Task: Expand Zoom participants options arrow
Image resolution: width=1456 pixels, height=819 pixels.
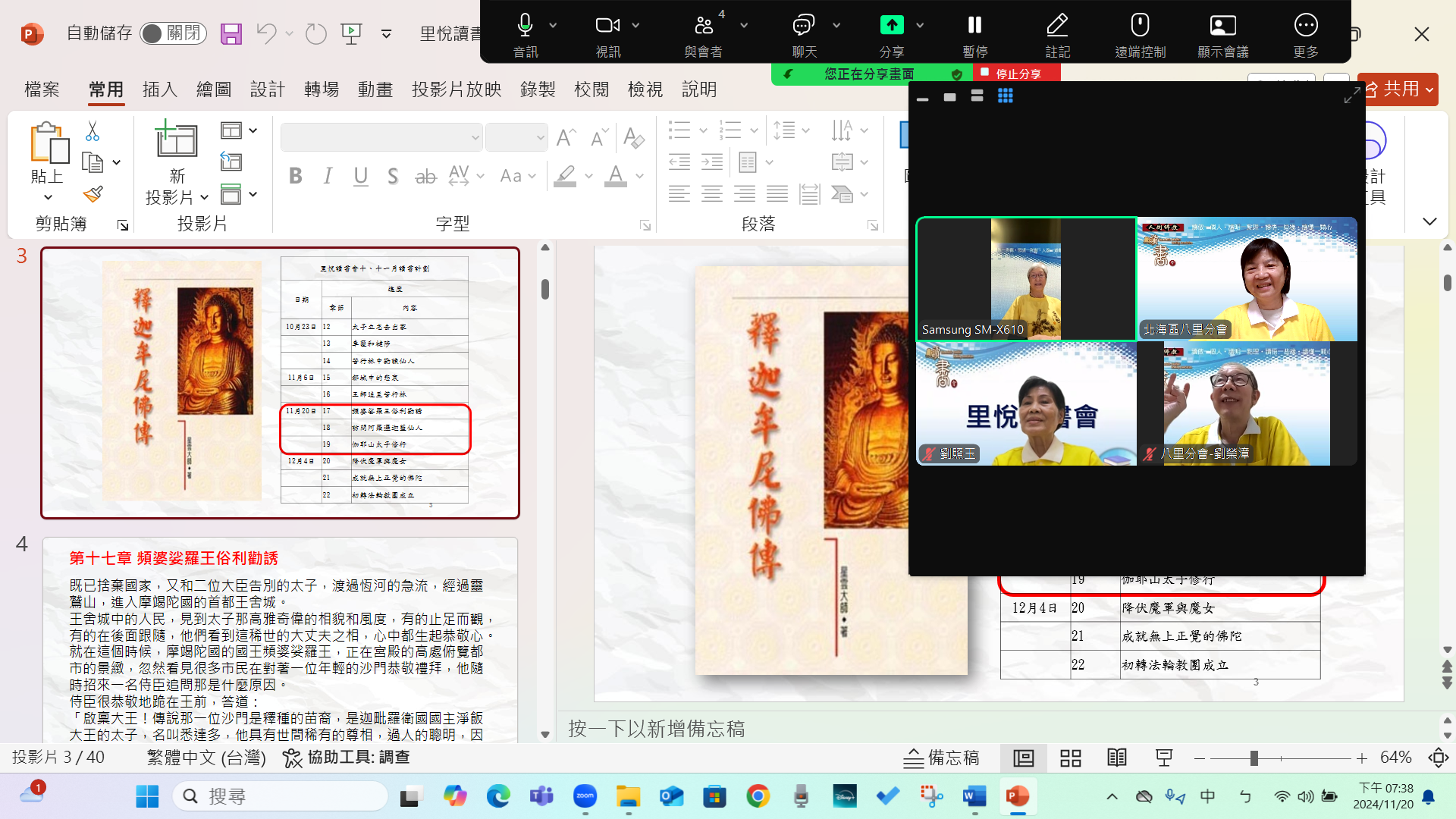Action: (744, 26)
